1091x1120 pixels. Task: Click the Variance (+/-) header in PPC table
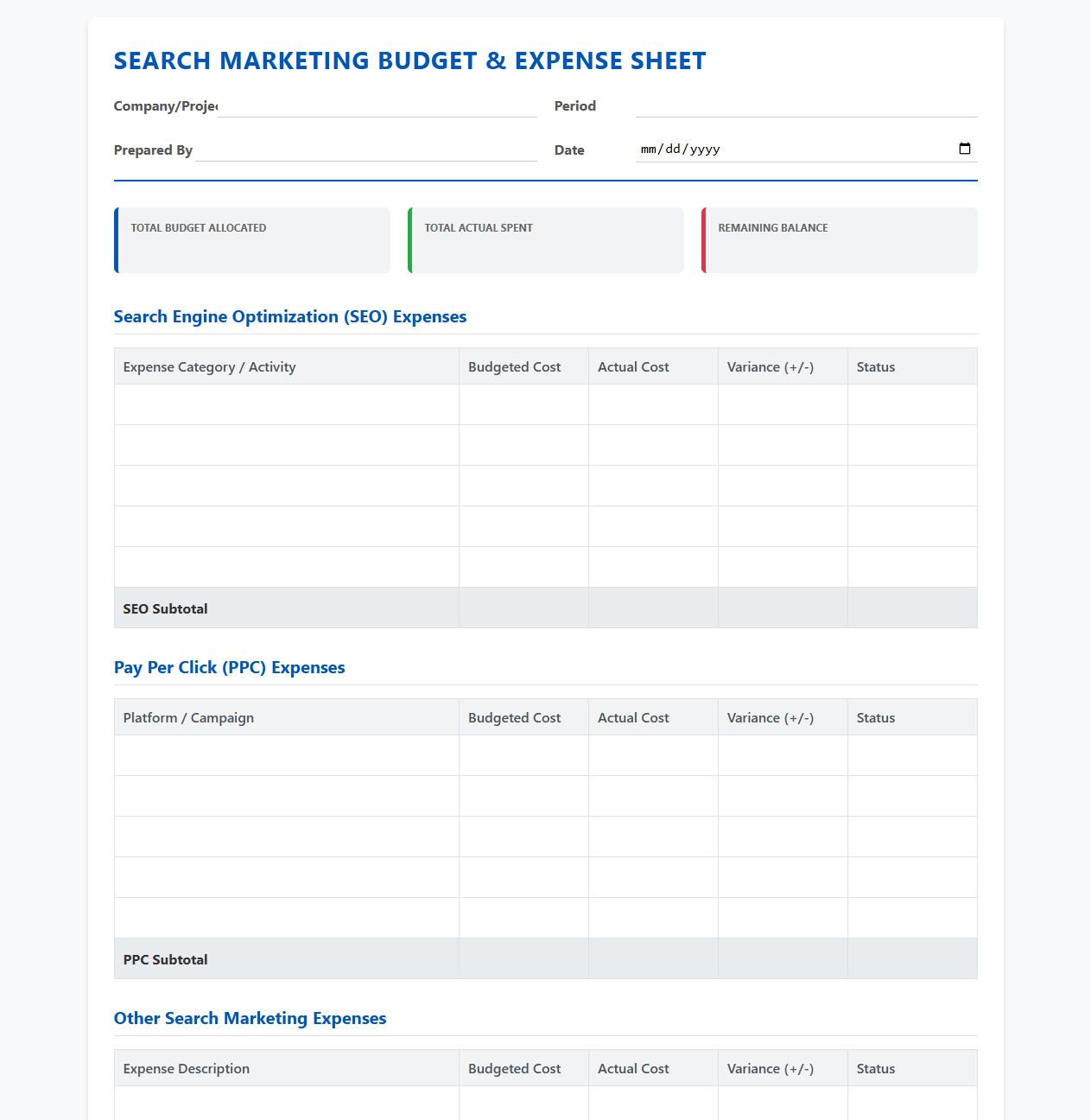click(783, 717)
